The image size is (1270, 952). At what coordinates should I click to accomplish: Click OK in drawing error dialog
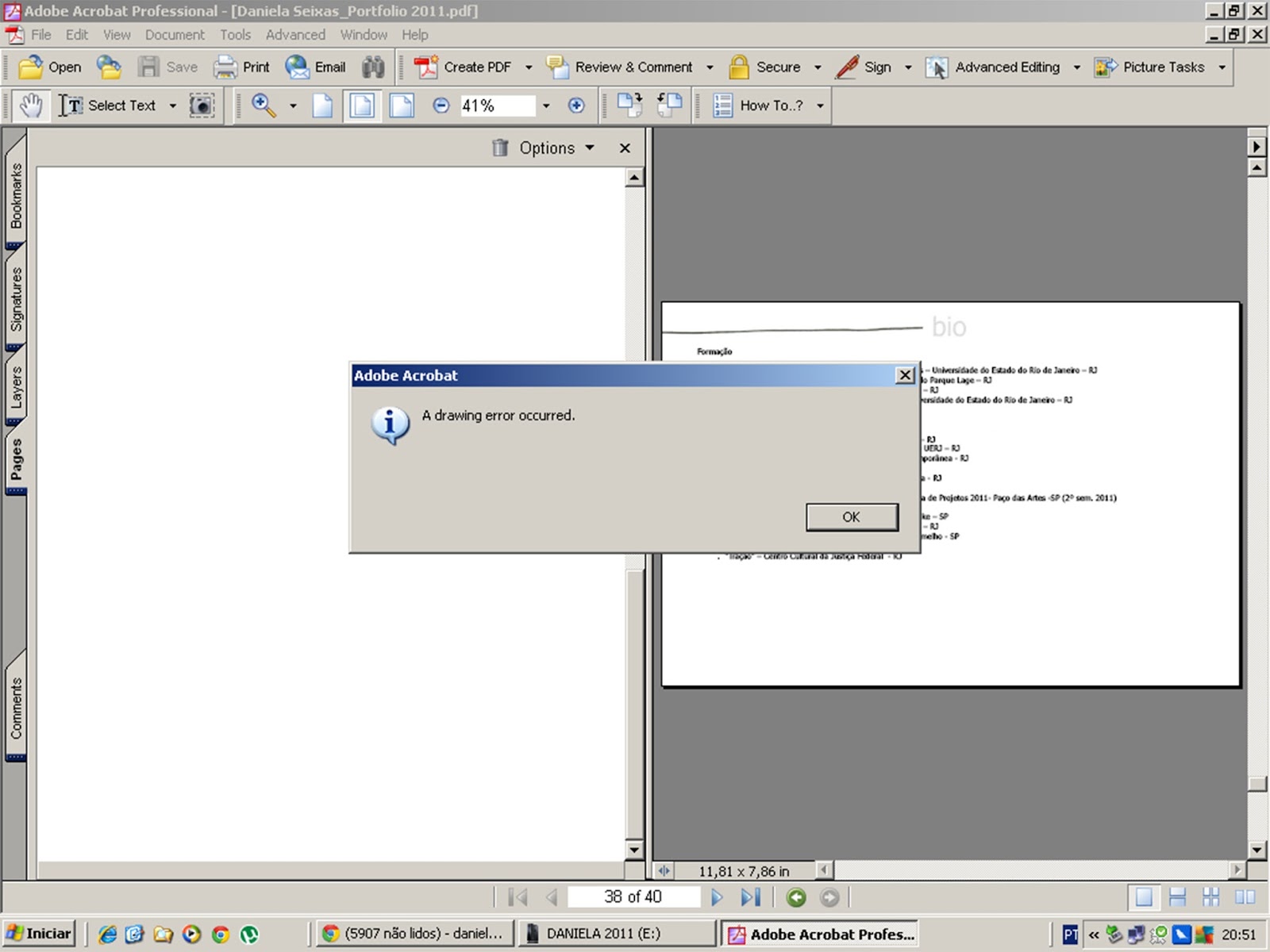852,517
